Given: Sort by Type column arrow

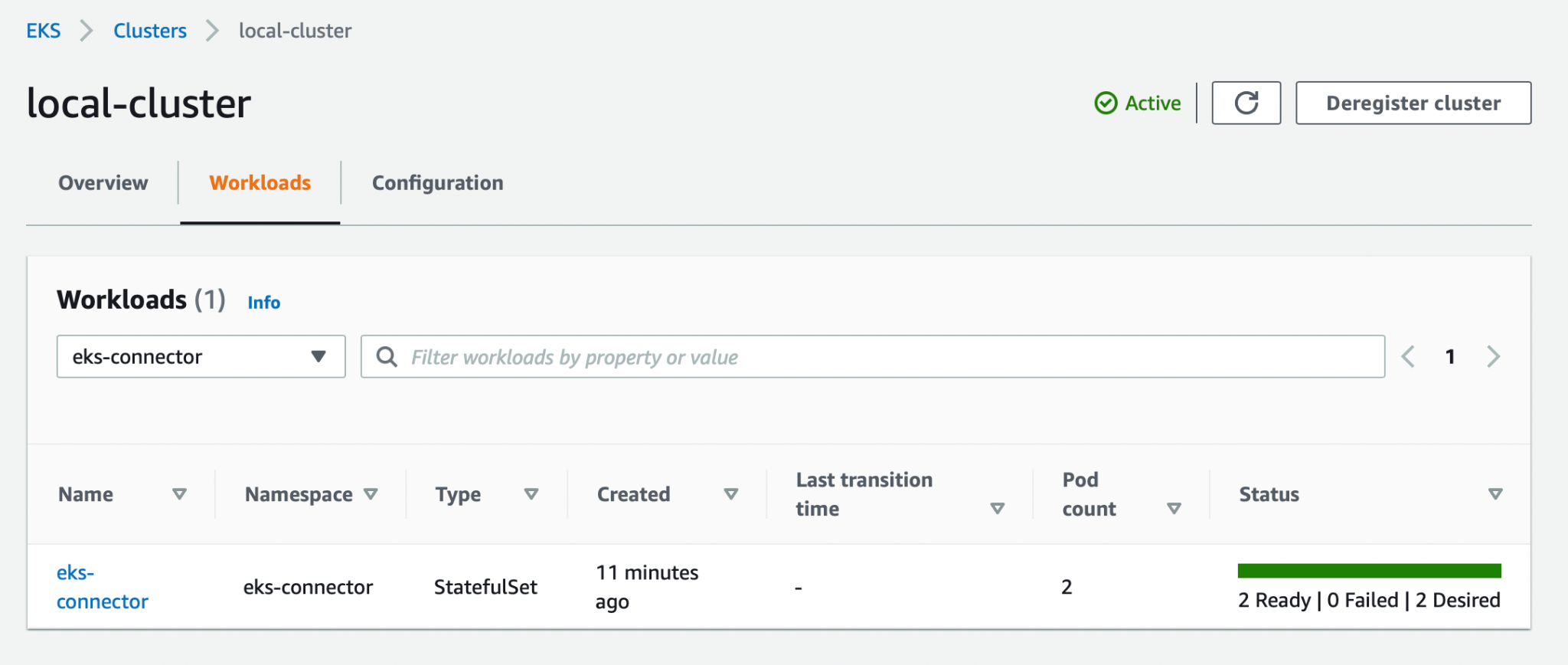Looking at the screenshot, I should (531, 494).
